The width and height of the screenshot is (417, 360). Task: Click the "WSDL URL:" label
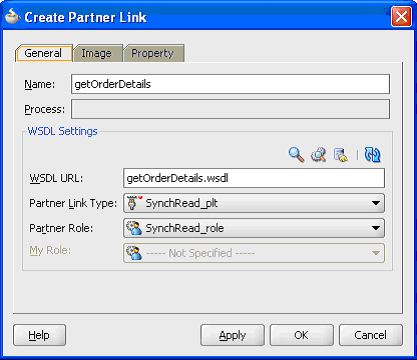[x=56, y=178]
